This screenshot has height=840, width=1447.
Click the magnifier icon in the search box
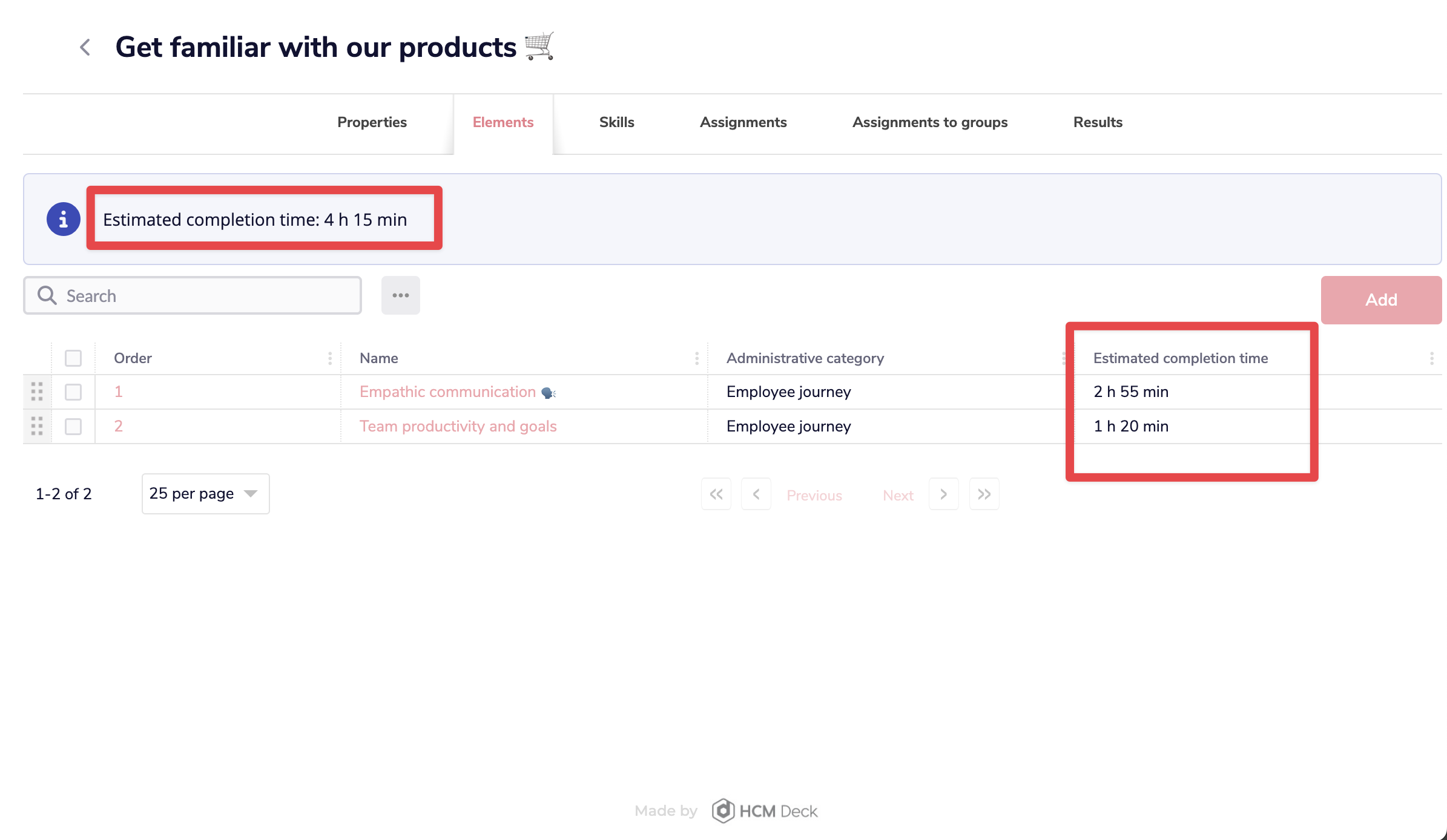click(x=47, y=295)
